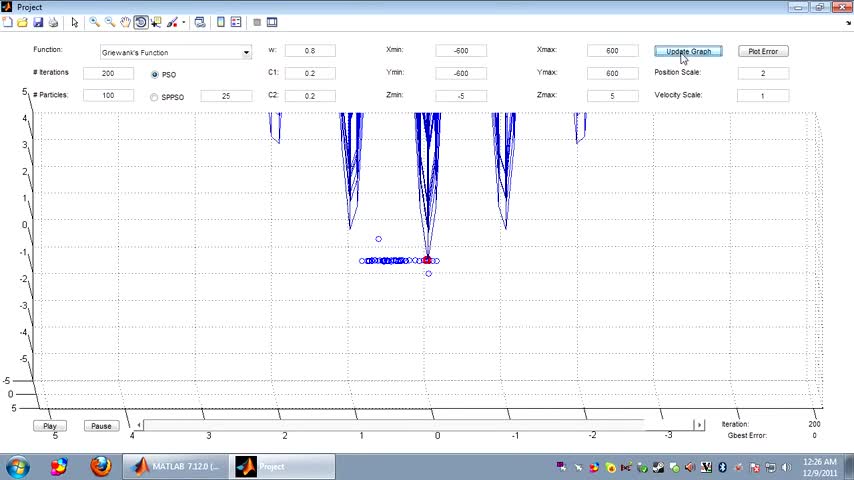Save figure with the floppy disk icon

tap(38, 22)
